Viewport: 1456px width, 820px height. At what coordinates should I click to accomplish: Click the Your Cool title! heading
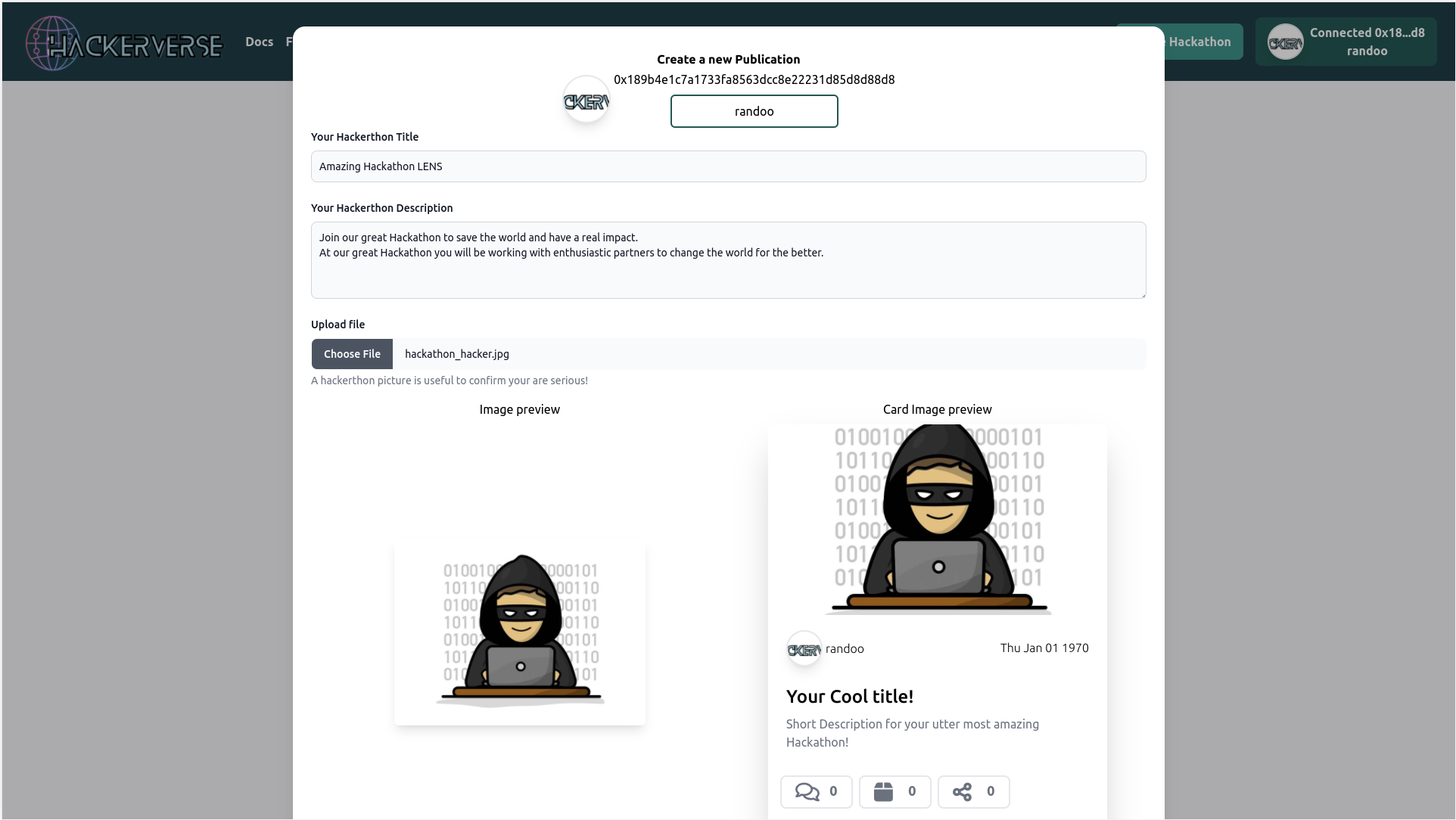[850, 697]
